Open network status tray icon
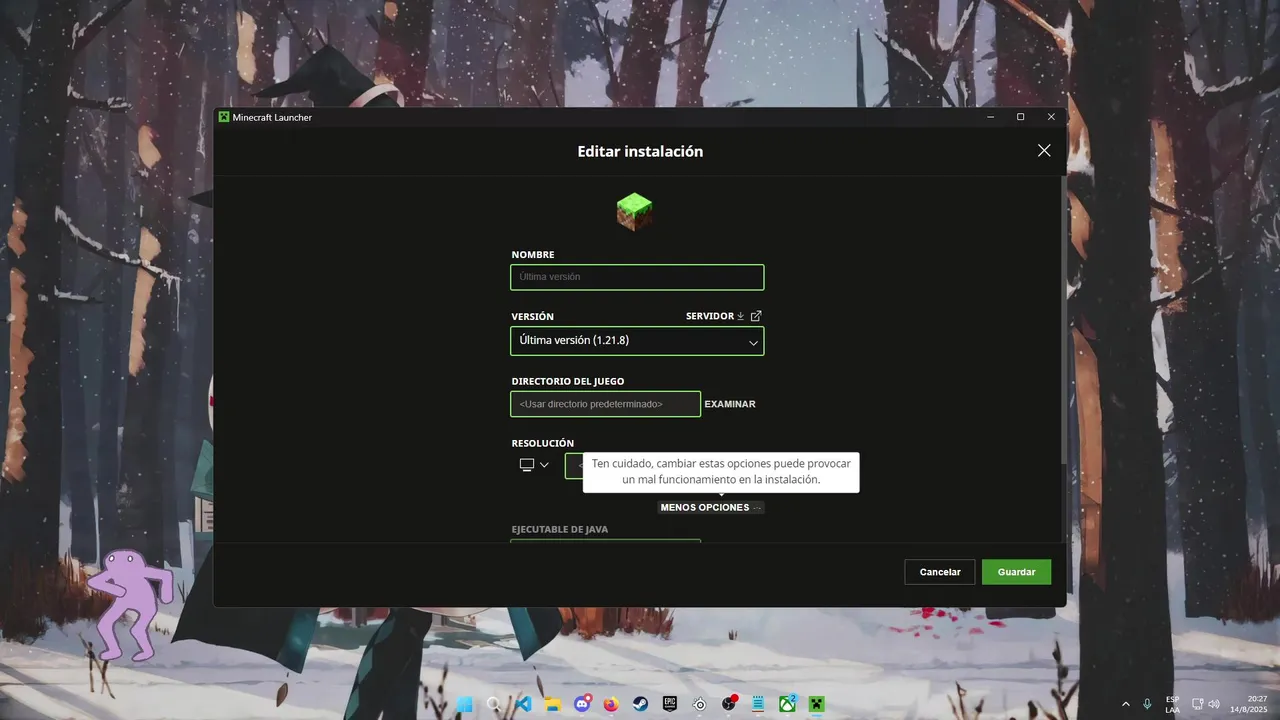The width and height of the screenshot is (1280, 720). coord(1197,704)
